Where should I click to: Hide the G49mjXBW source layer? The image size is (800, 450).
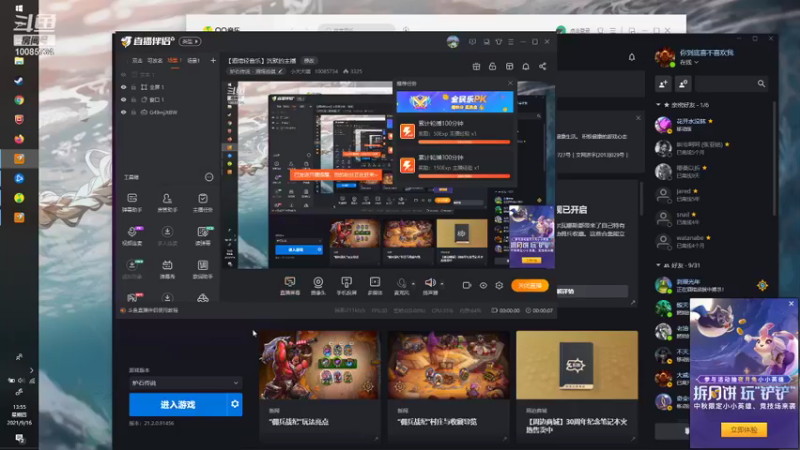pos(123,112)
